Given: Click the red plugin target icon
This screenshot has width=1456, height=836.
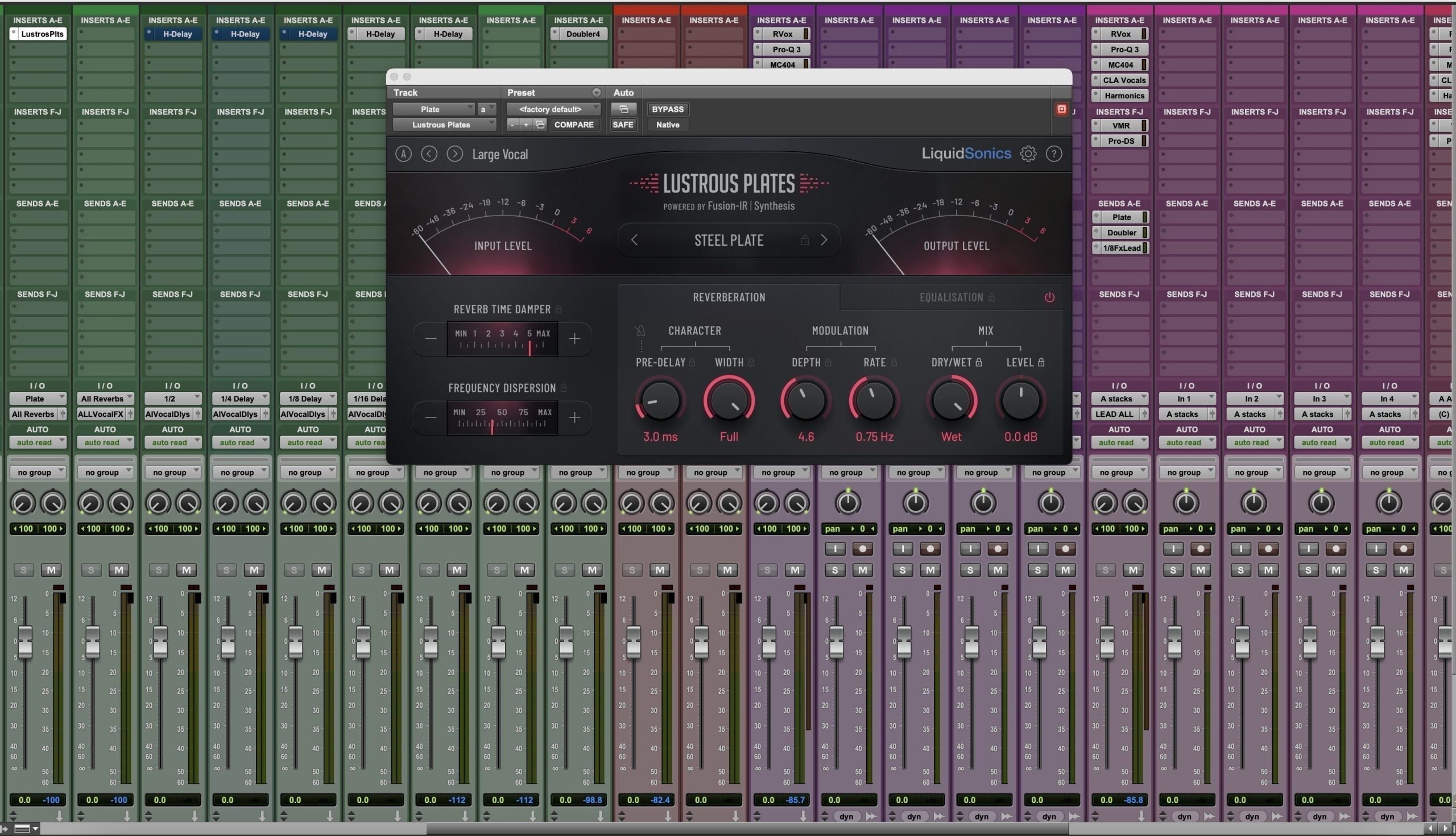Looking at the screenshot, I should pos(1061,109).
